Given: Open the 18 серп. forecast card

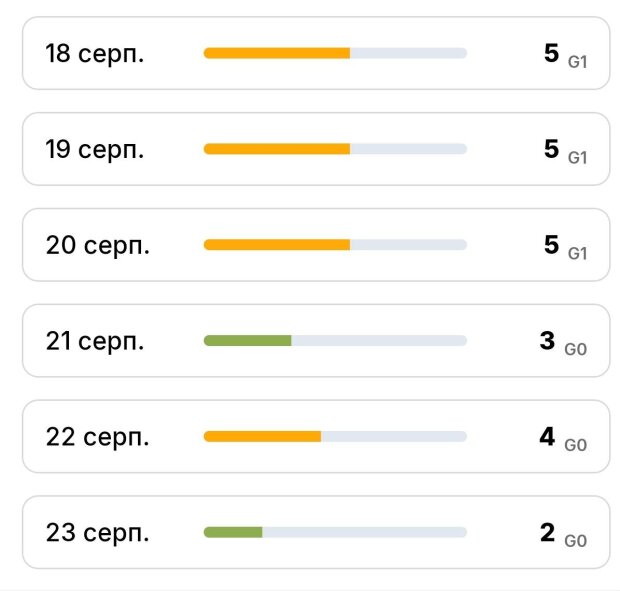Looking at the screenshot, I should click(x=316, y=53).
